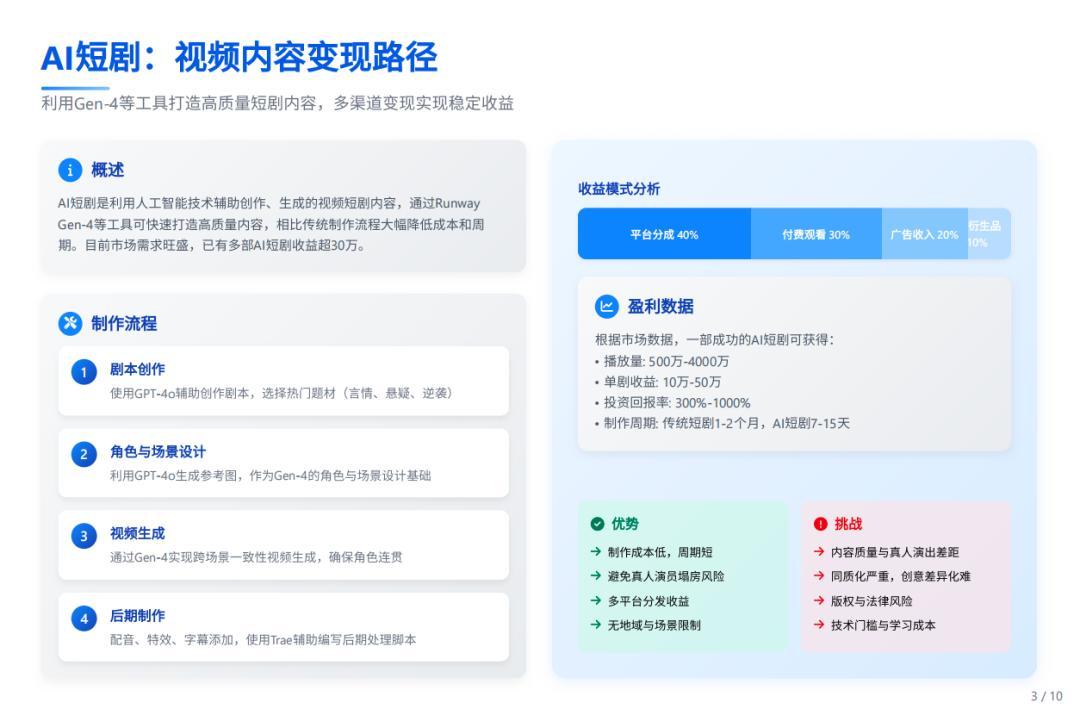Screen dimensions: 1080x715
Task: Click the 概述 heading
Action: point(107,169)
